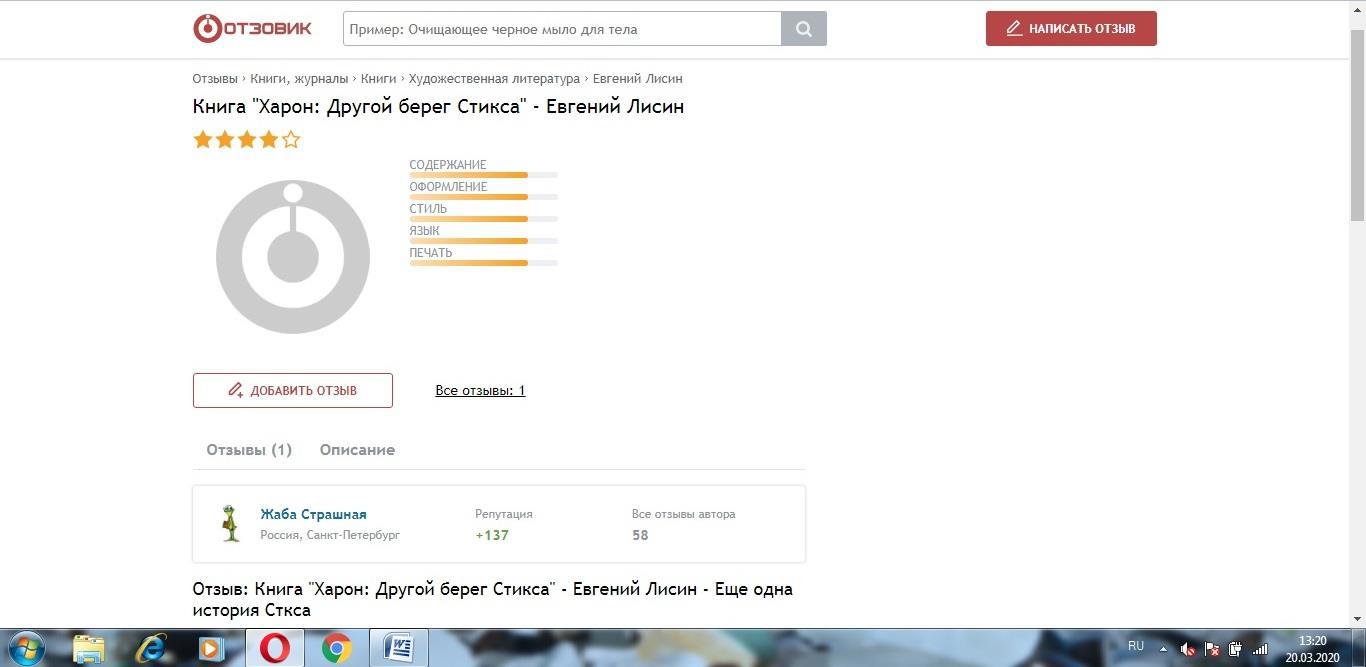Click the fifth empty rating star
Screen dimensions: 1366x667
[291, 140]
